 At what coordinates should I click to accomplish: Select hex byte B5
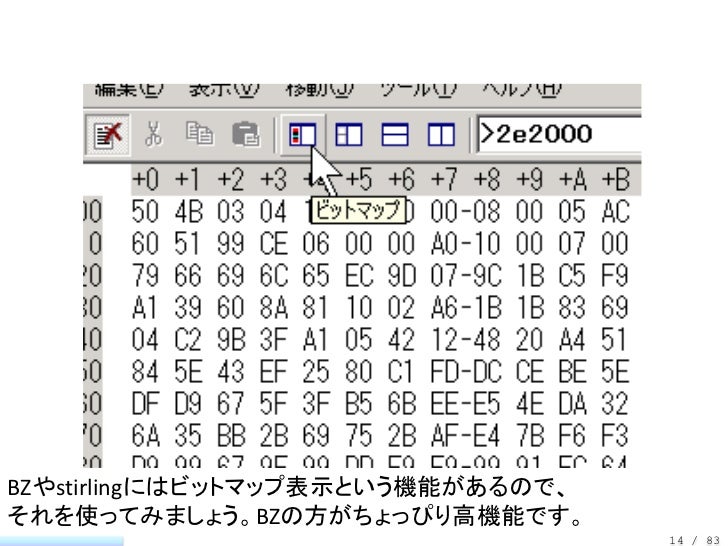(x=359, y=403)
